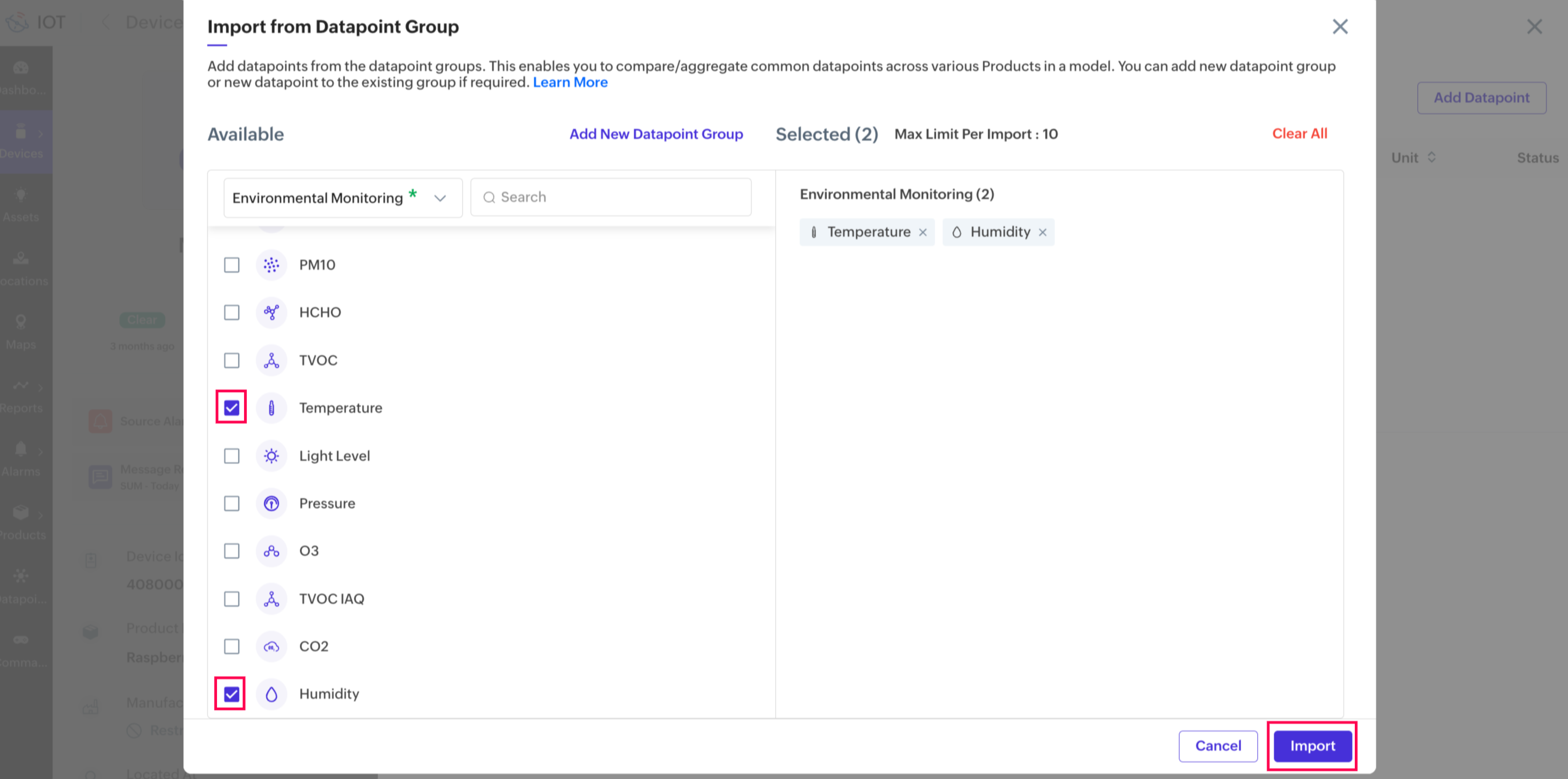The image size is (1568, 779).
Task: Uncheck the Humidity datapoint checkbox
Action: point(231,694)
